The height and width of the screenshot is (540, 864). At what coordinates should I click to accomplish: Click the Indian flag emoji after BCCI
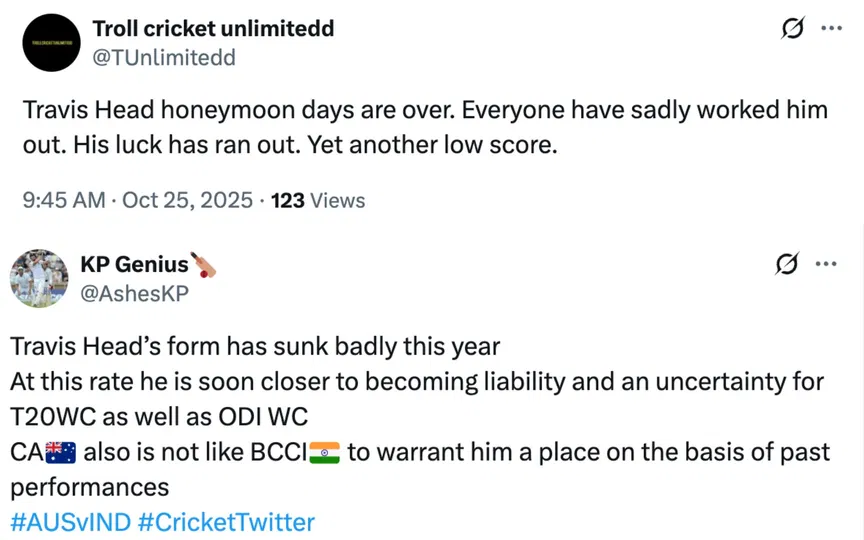pos(326,453)
